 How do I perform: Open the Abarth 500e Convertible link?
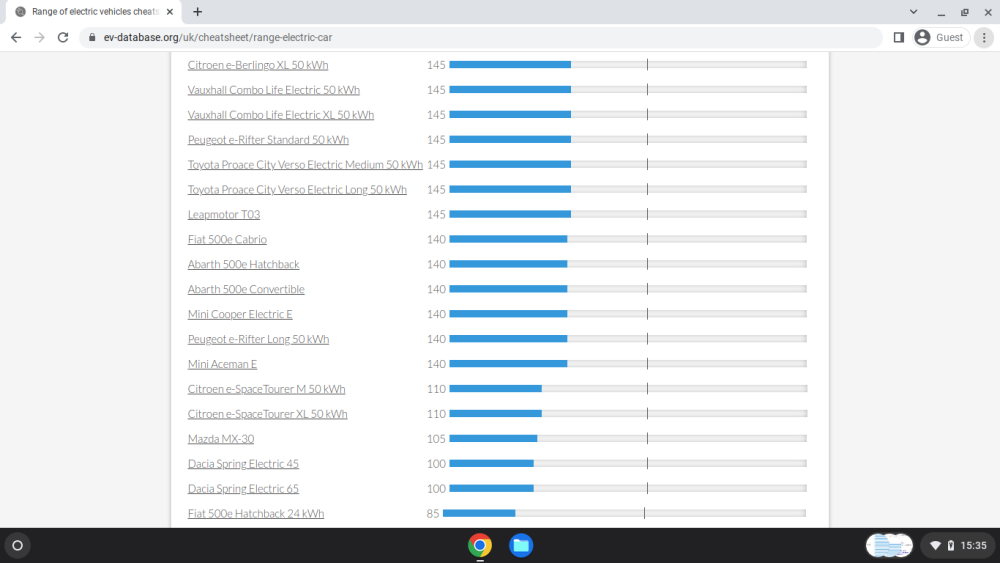click(x=246, y=289)
